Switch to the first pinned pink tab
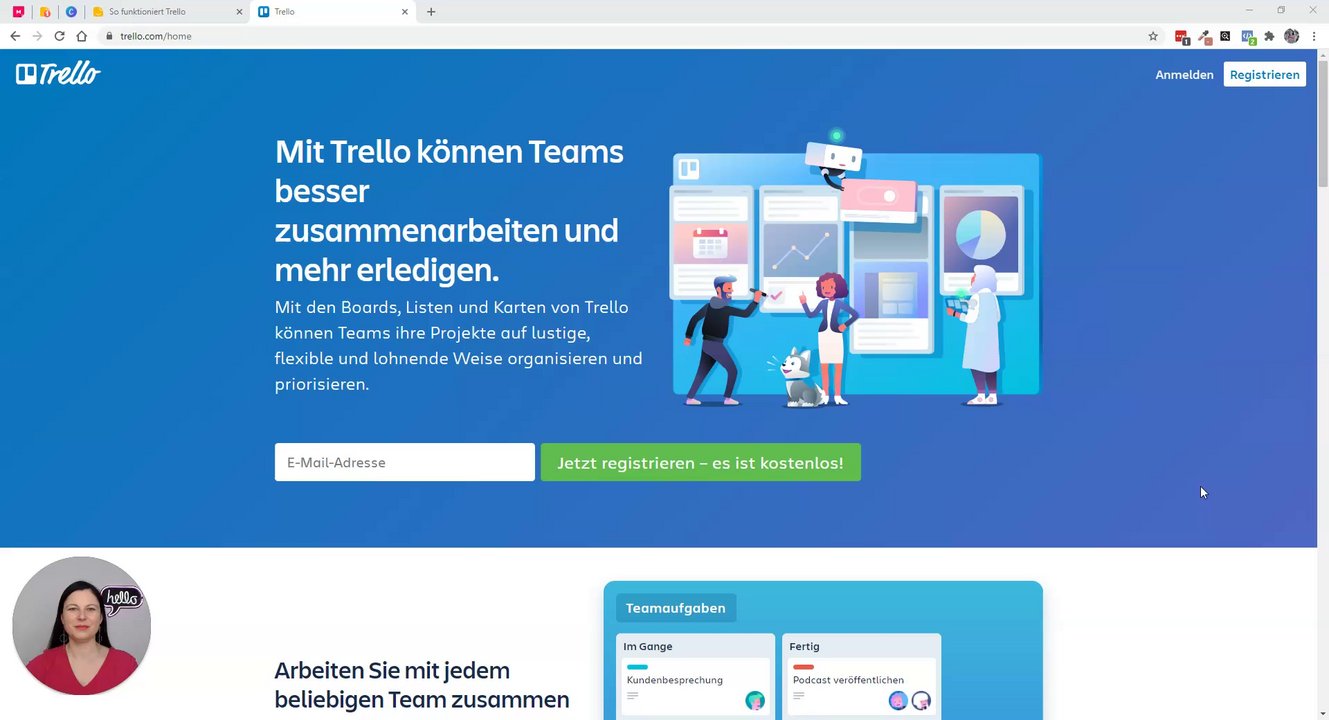Image resolution: width=1329 pixels, height=720 pixels. pyautogui.click(x=18, y=12)
